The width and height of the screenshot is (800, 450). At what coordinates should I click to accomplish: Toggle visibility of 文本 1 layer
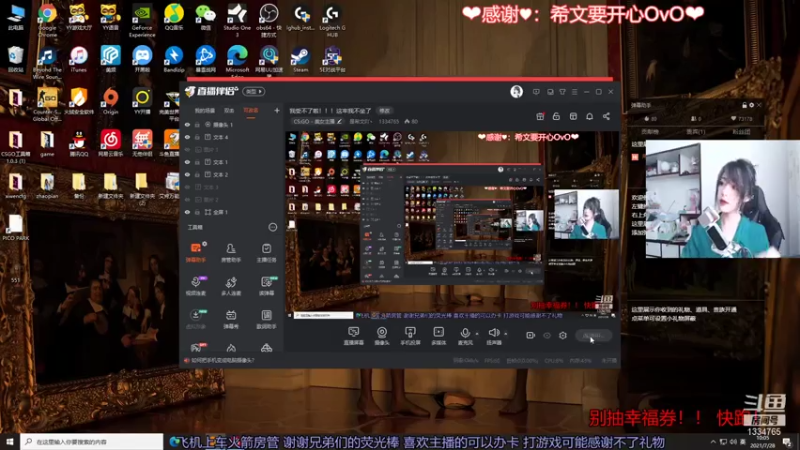click(187, 162)
